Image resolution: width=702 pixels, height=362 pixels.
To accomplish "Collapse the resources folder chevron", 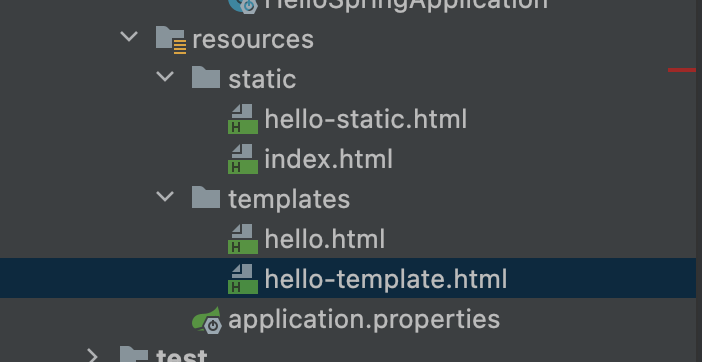I will point(129,37).
